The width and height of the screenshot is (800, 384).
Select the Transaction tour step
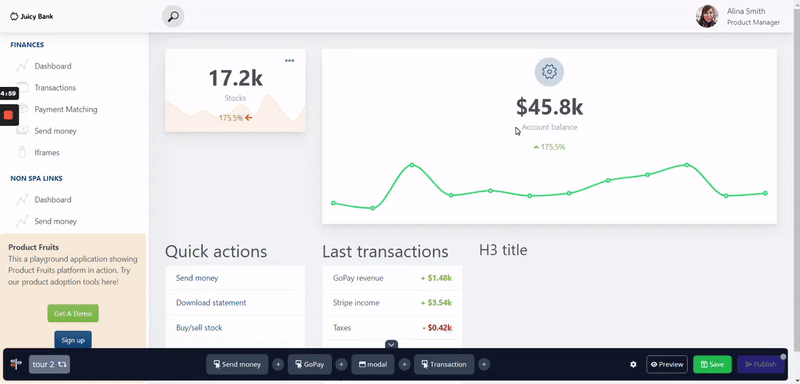coord(444,364)
